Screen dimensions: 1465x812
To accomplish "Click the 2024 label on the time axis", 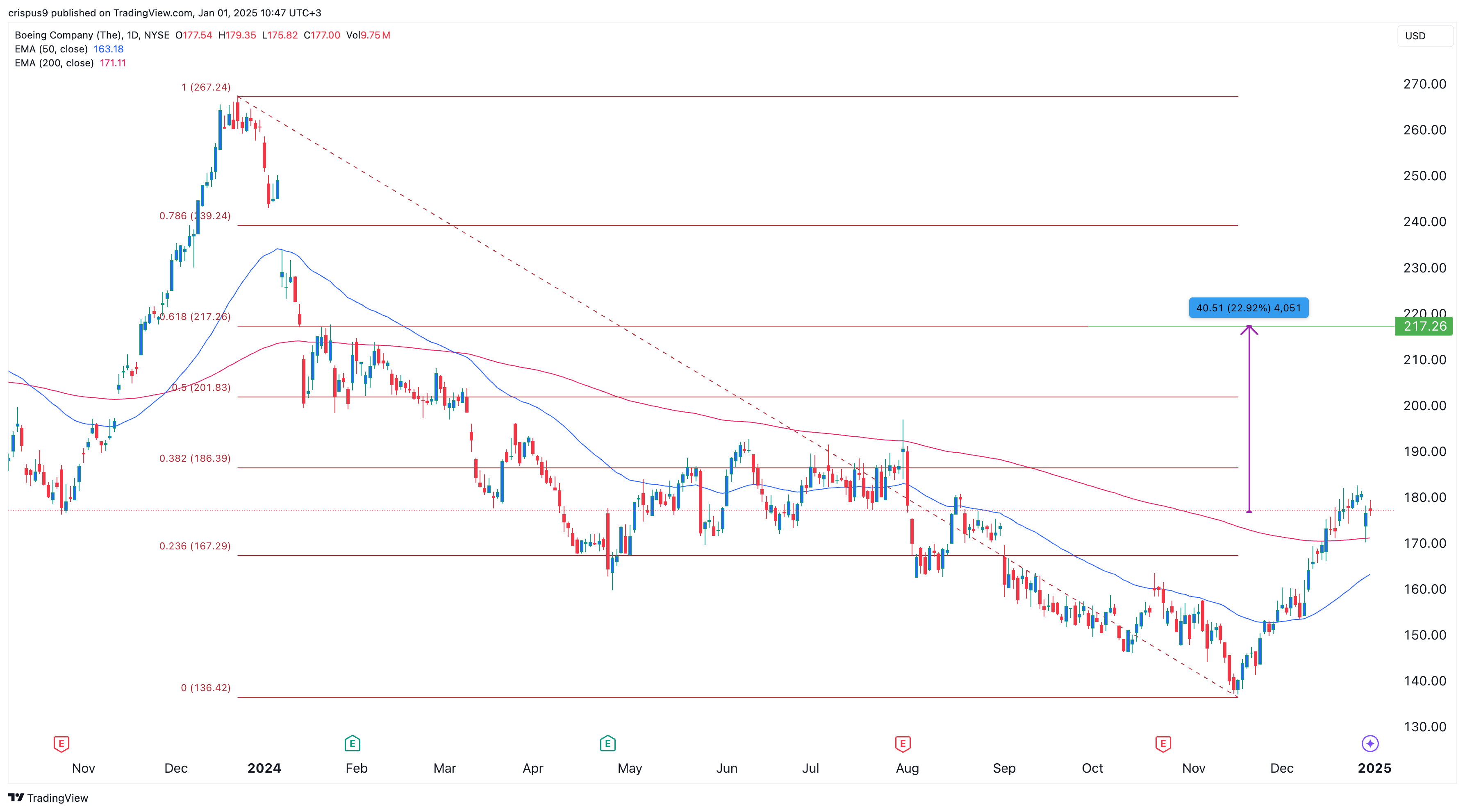I will pos(264,768).
